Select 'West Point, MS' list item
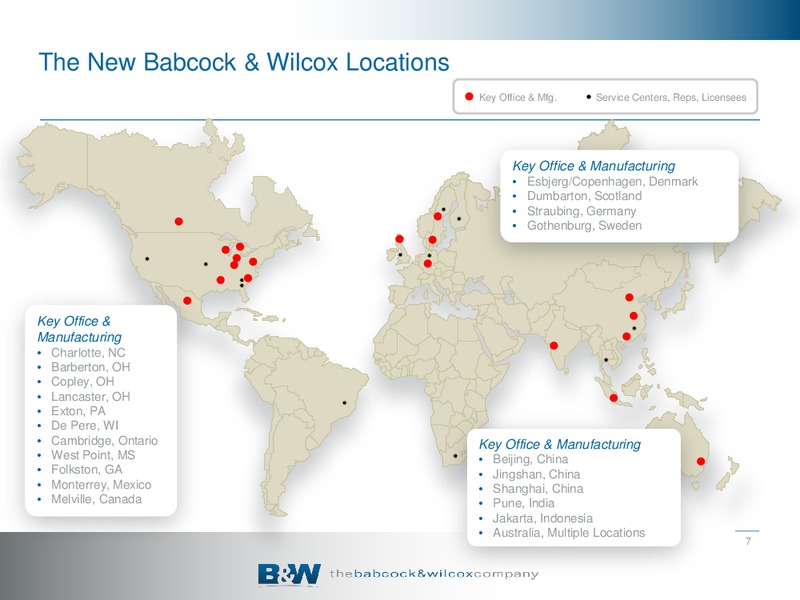This screenshot has height=600, width=800. [93, 455]
